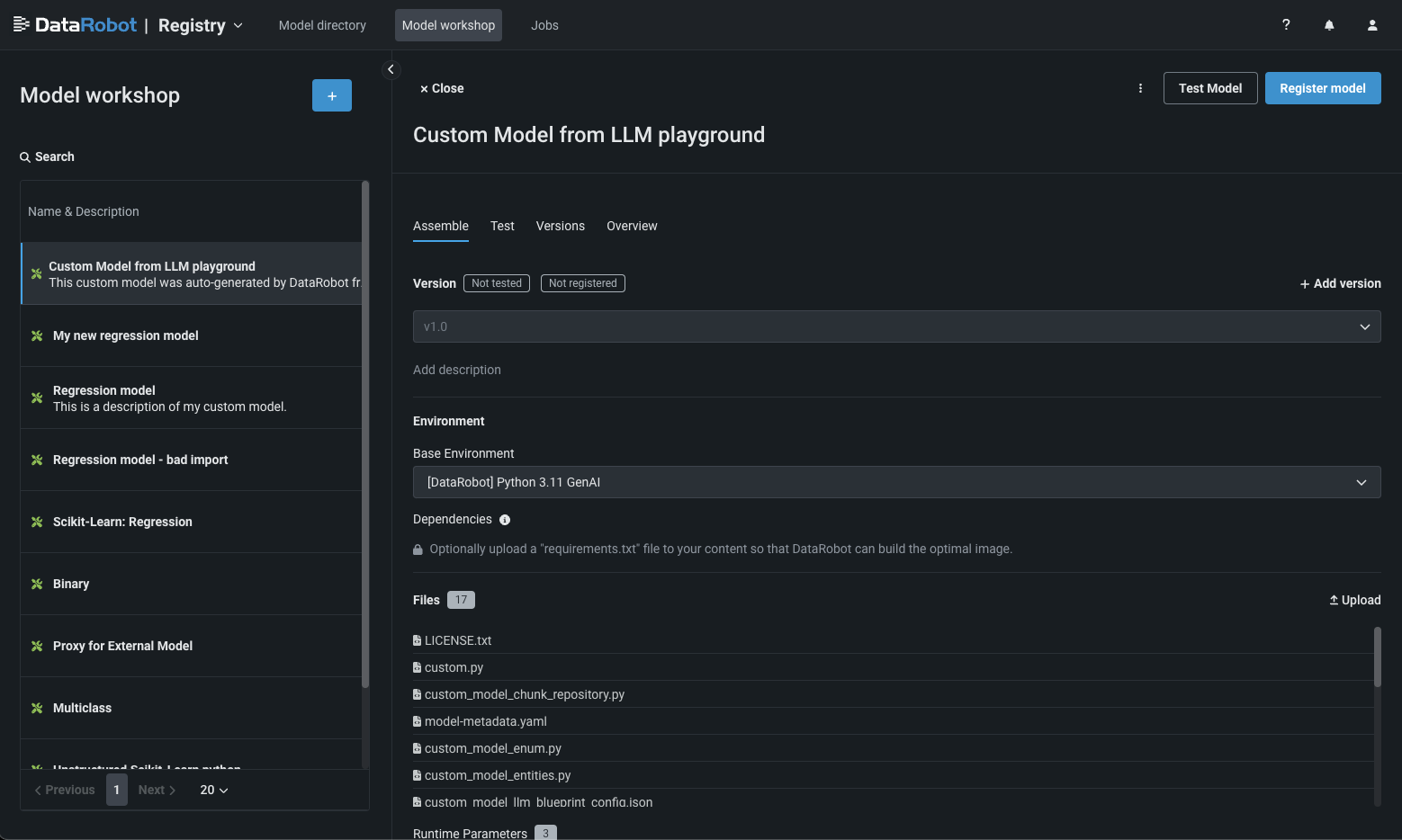This screenshot has height=840, width=1402.
Task: Click the Search magnifier icon
Action: [x=25, y=157]
